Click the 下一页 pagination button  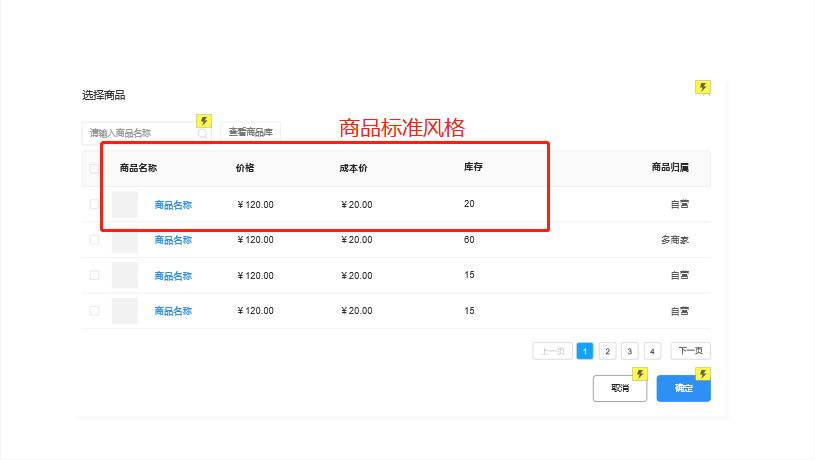tap(690, 351)
